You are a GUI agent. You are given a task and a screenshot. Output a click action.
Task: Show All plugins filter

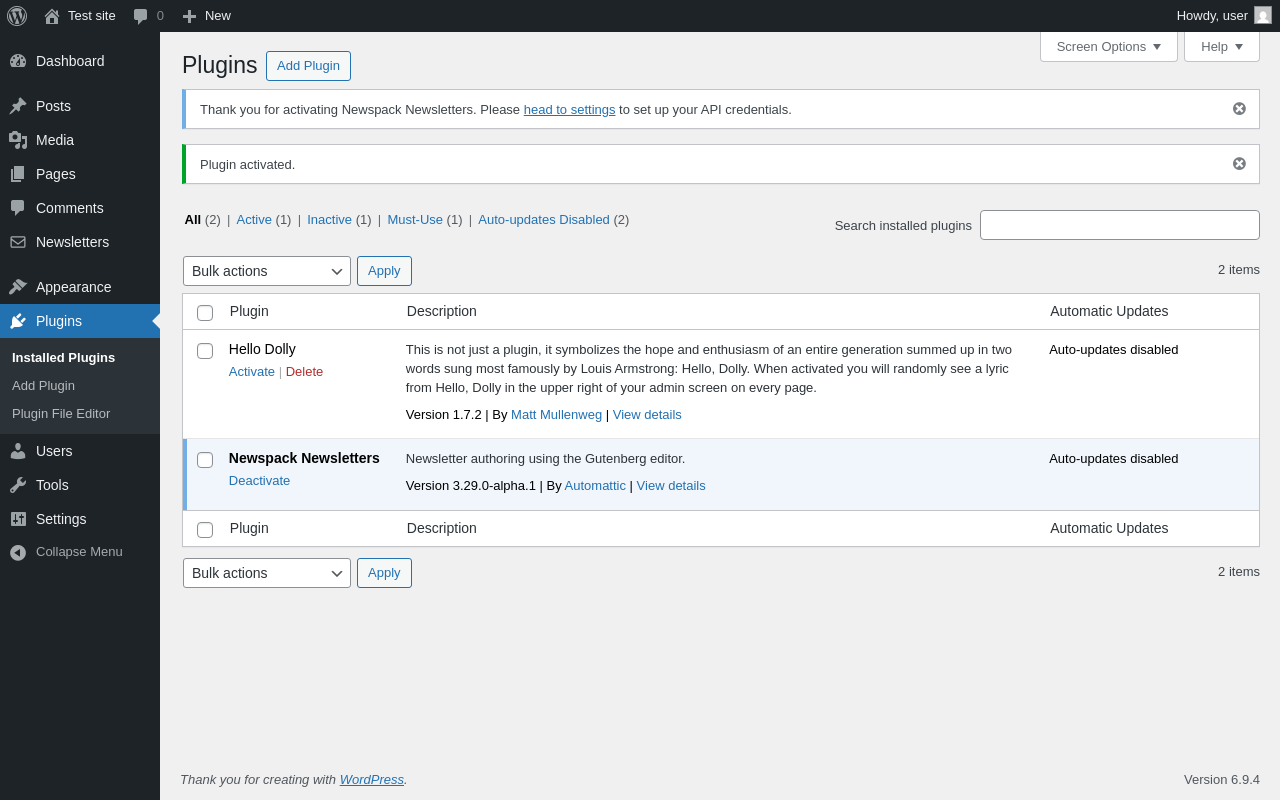coord(192,219)
